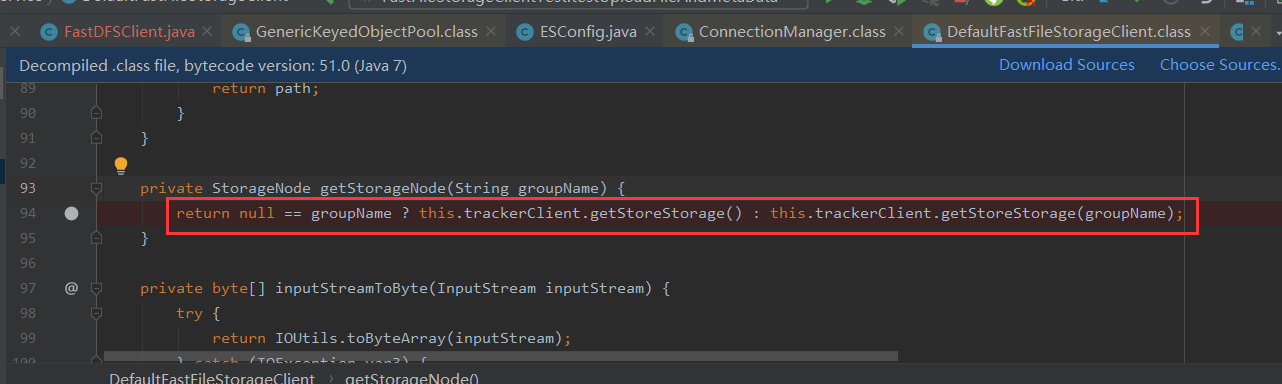Click line number 99 in the gutter

click(x=28, y=338)
